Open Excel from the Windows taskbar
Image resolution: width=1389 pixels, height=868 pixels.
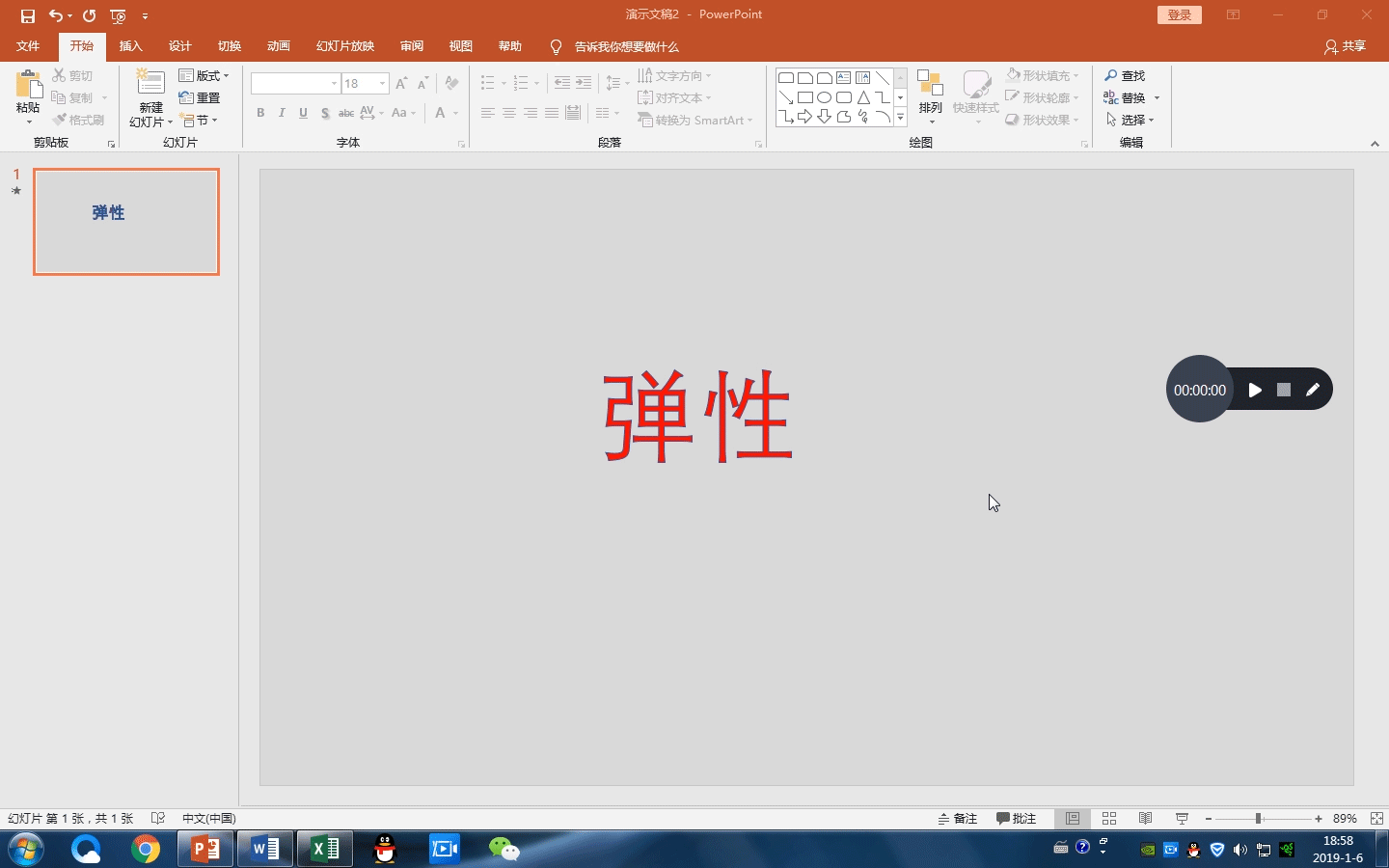point(325,849)
